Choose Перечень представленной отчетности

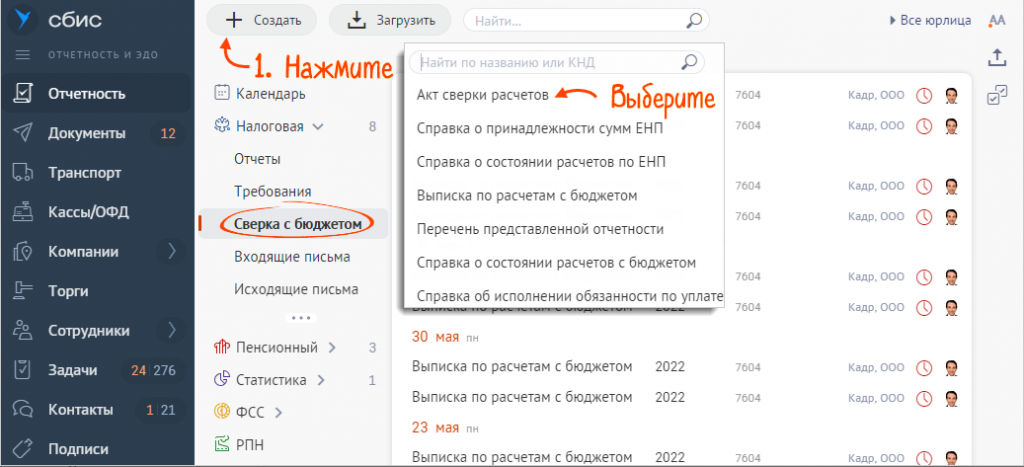(x=540, y=229)
